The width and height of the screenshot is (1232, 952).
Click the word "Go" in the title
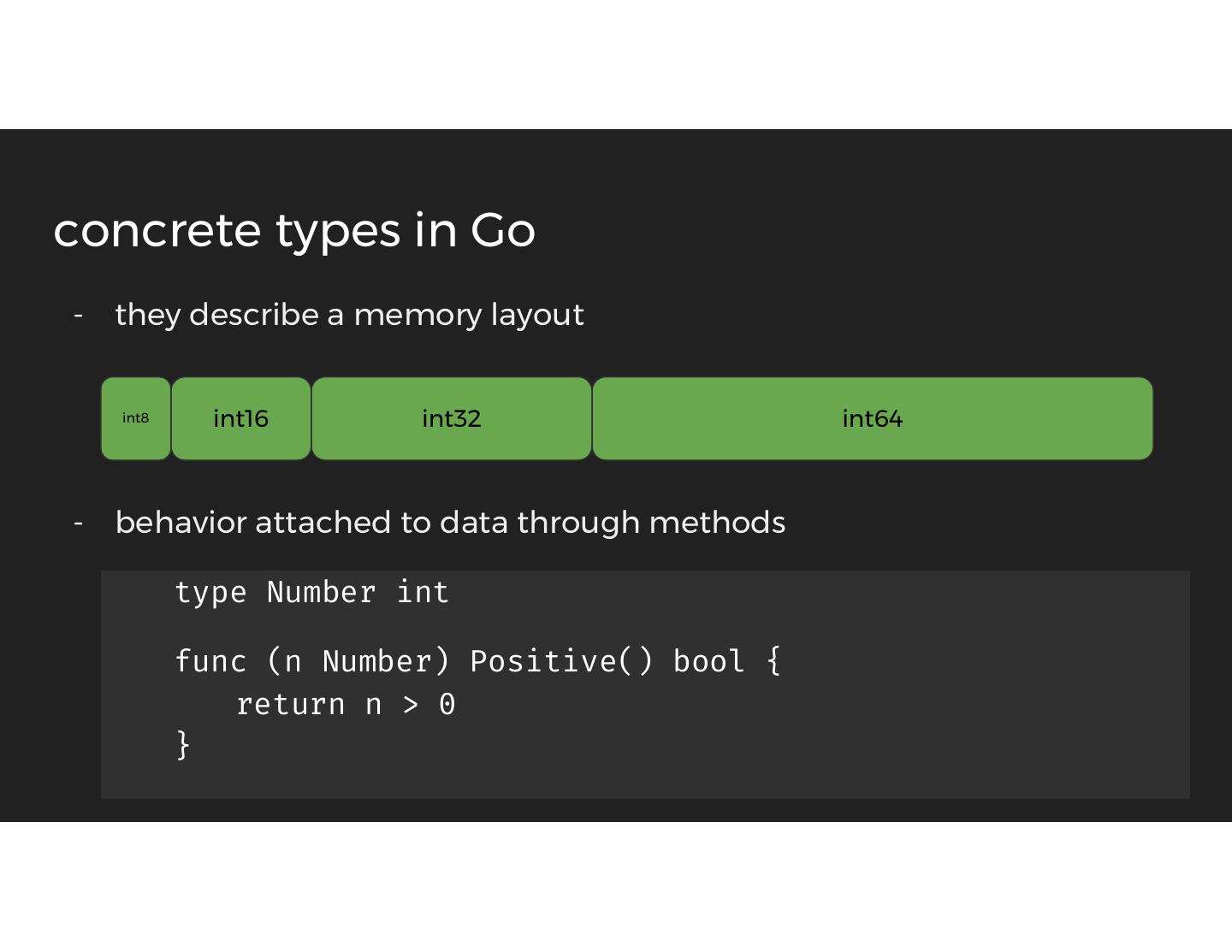pos(503,230)
